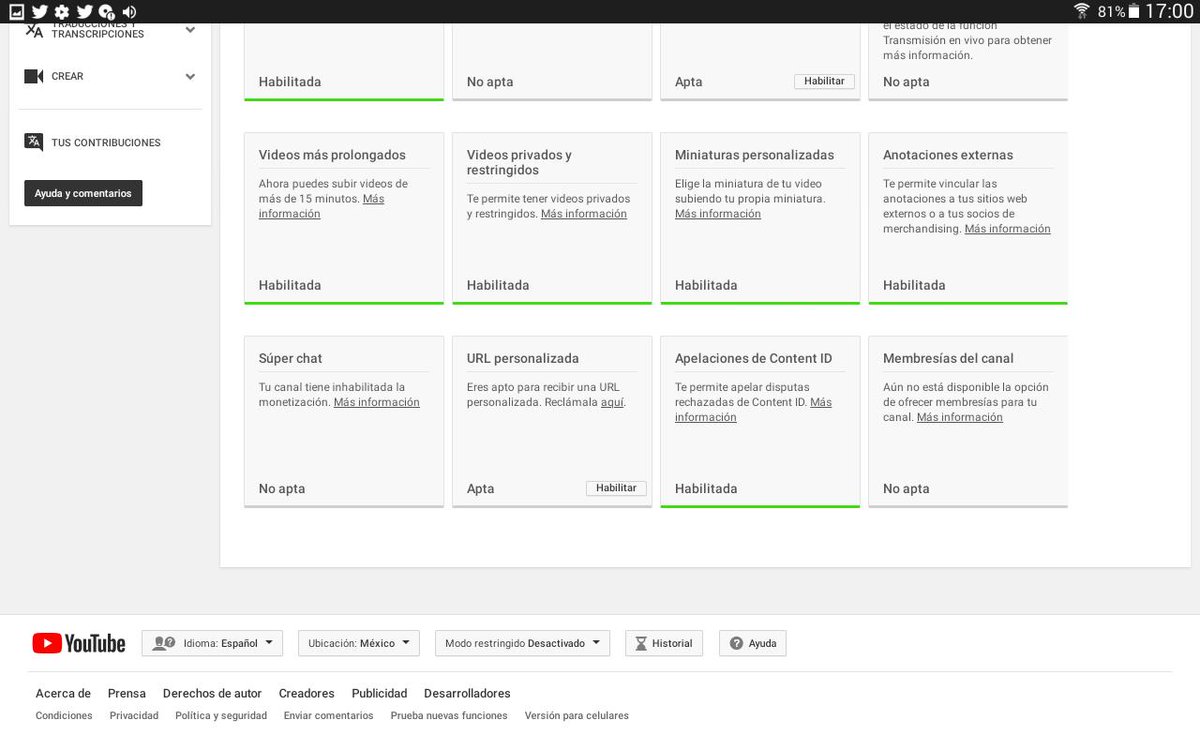
Task: Tap the Twitter icon beside the gallery icon
Action: coord(40,11)
